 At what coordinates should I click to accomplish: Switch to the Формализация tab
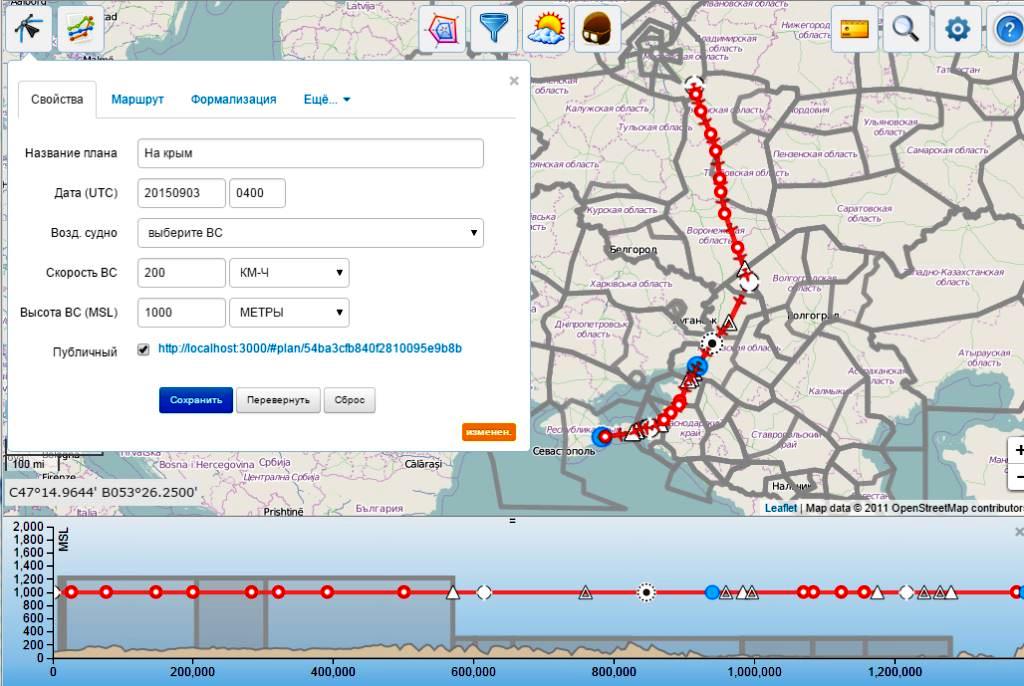(233, 100)
